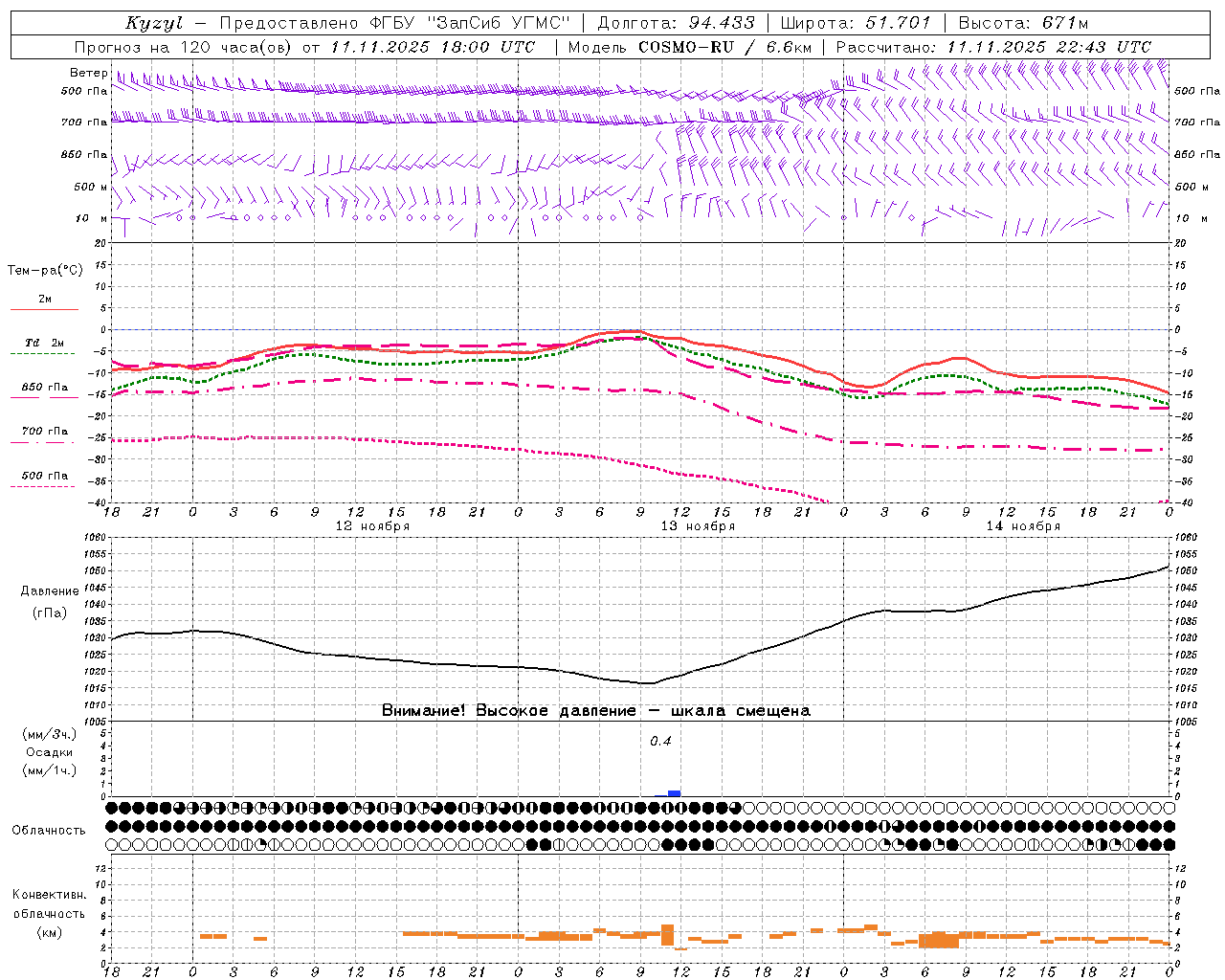Image resolution: width=1225 pixels, height=980 pixels.
Task: Click the Внимание! Высокое давление warning text
Action: (596, 711)
